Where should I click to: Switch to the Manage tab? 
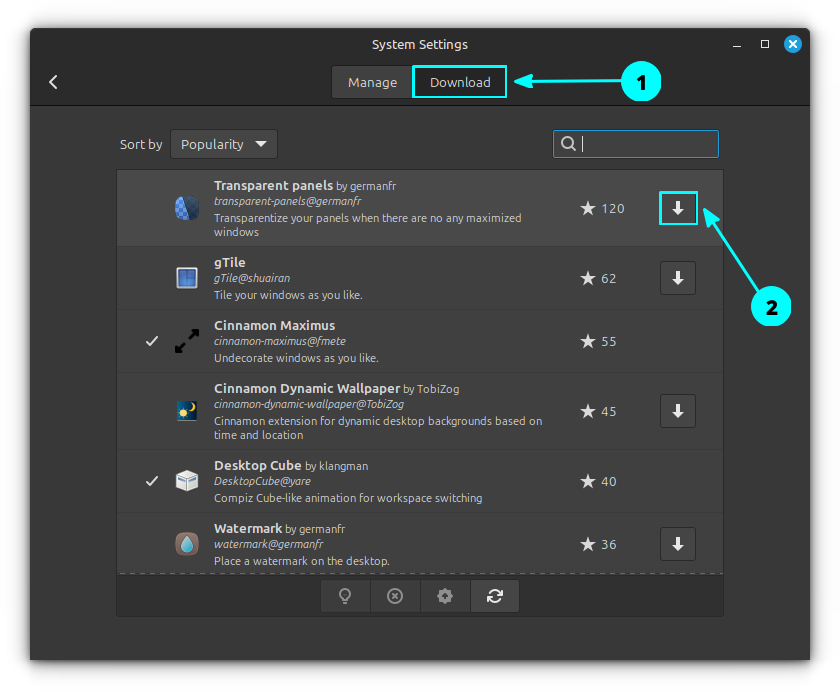[x=372, y=82]
